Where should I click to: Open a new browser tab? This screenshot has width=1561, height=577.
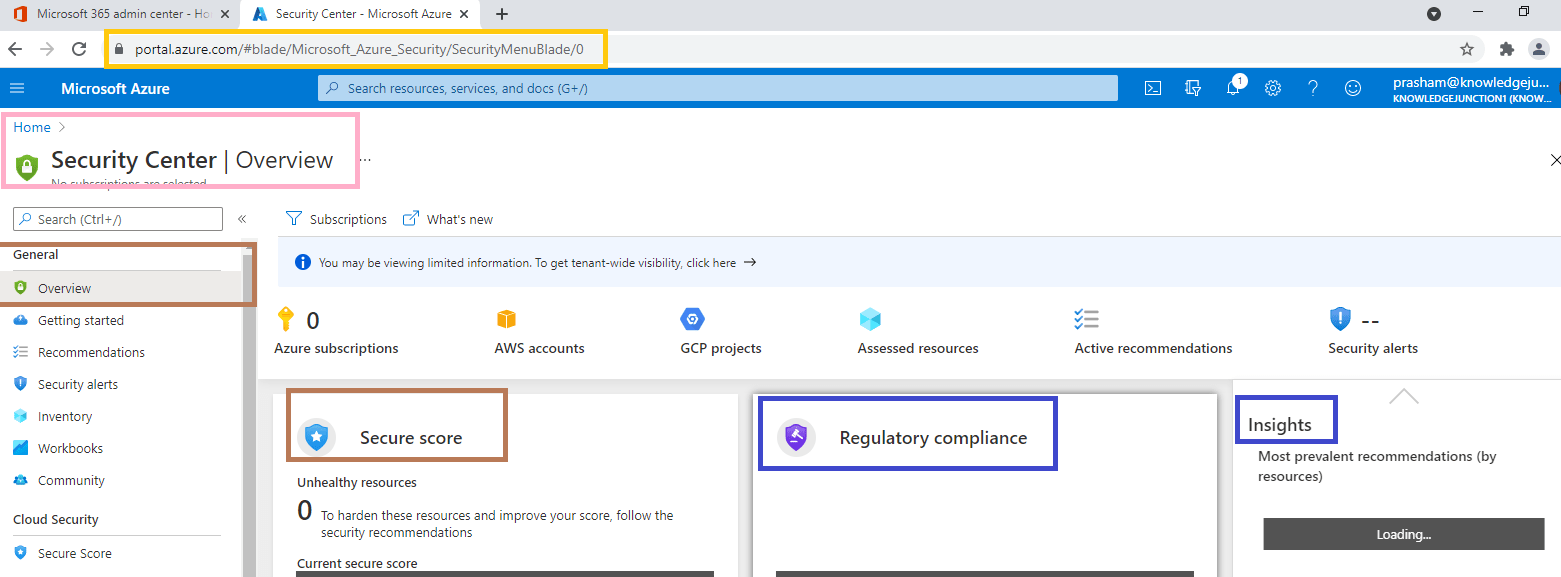click(x=502, y=14)
